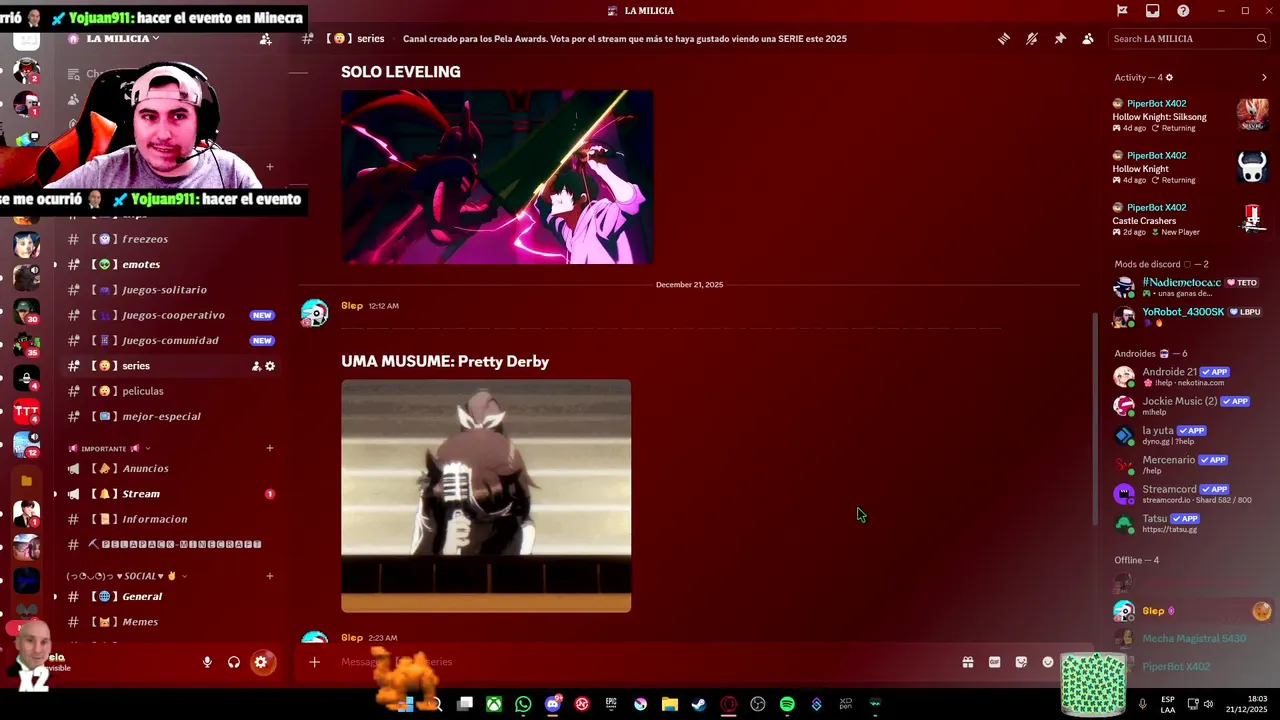Open Uma Musume Pretty Derby GIF
This screenshot has height=720, width=1280.
tap(486, 496)
